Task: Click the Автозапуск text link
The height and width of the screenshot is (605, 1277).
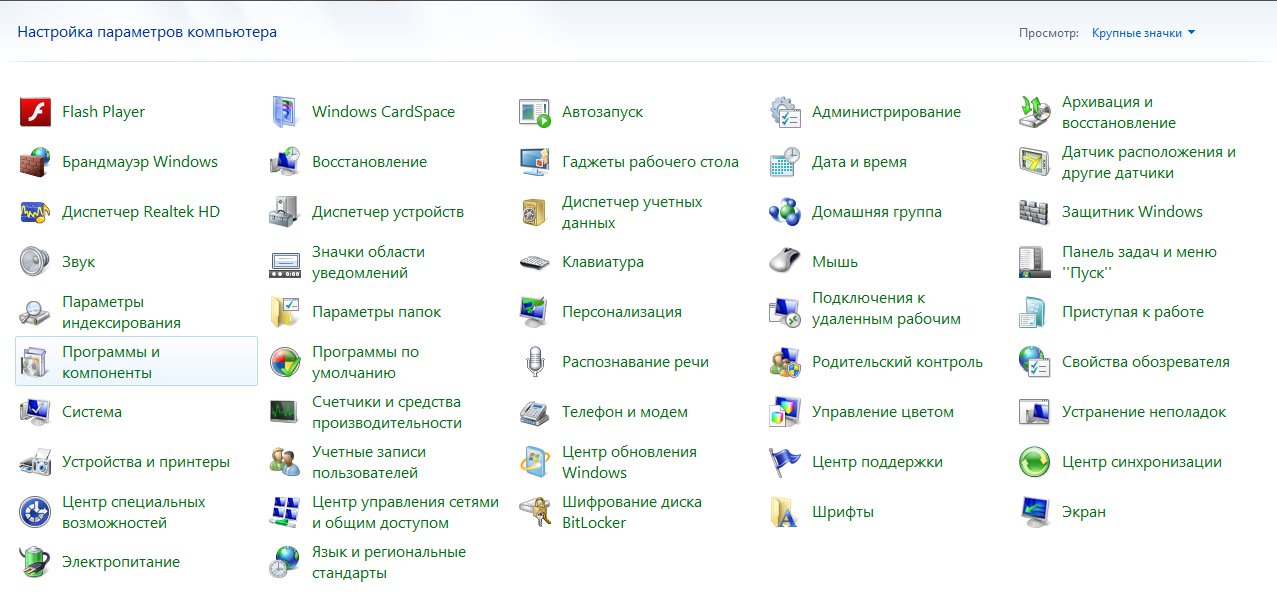Action: click(602, 112)
